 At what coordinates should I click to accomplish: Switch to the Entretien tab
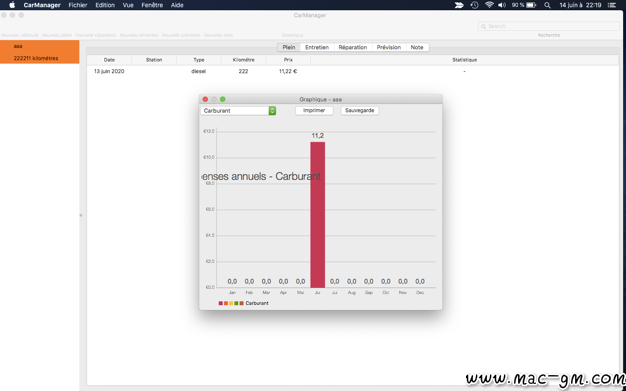coord(317,47)
